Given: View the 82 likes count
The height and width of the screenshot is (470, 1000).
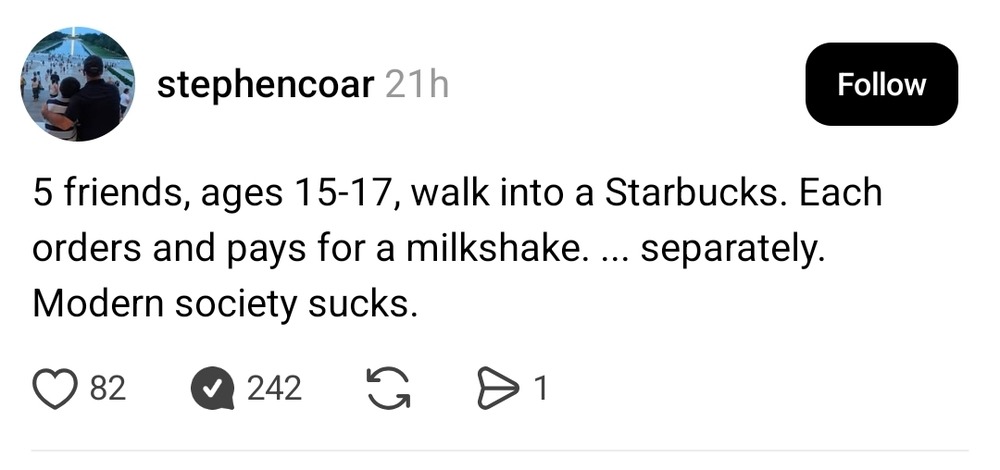Looking at the screenshot, I should [108, 388].
